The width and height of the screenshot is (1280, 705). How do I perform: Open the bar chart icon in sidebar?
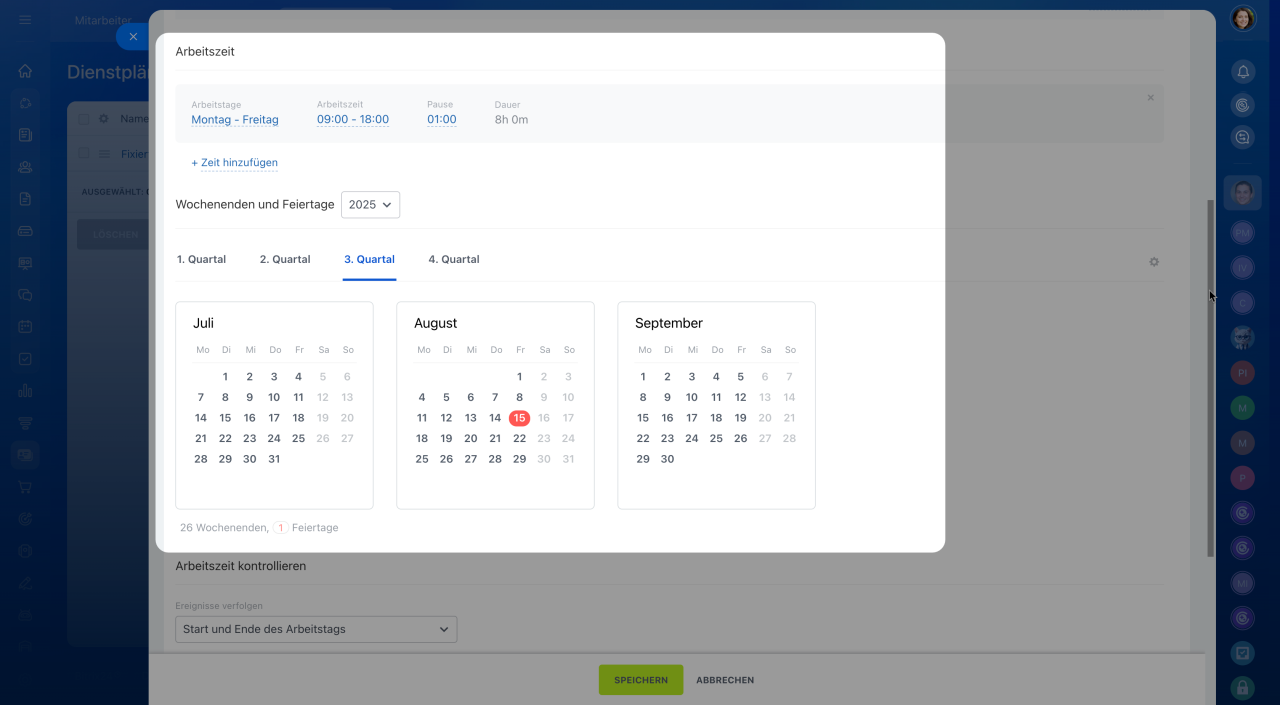(x=26, y=391)
